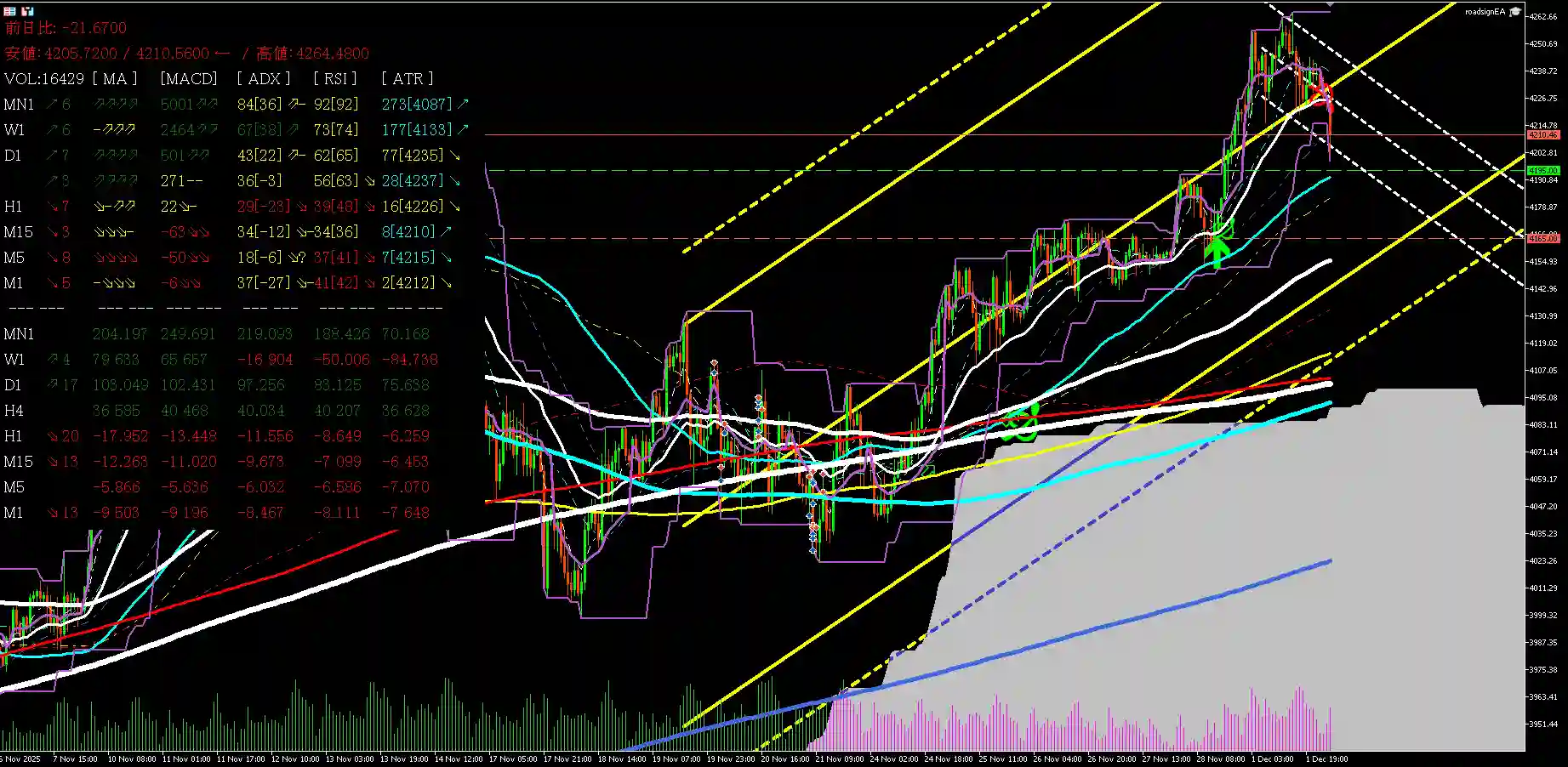This screenshot has width=1568, height=767.
Task: Click the 4262.66 value on price scale
Action: click(x=1542, y=17)
